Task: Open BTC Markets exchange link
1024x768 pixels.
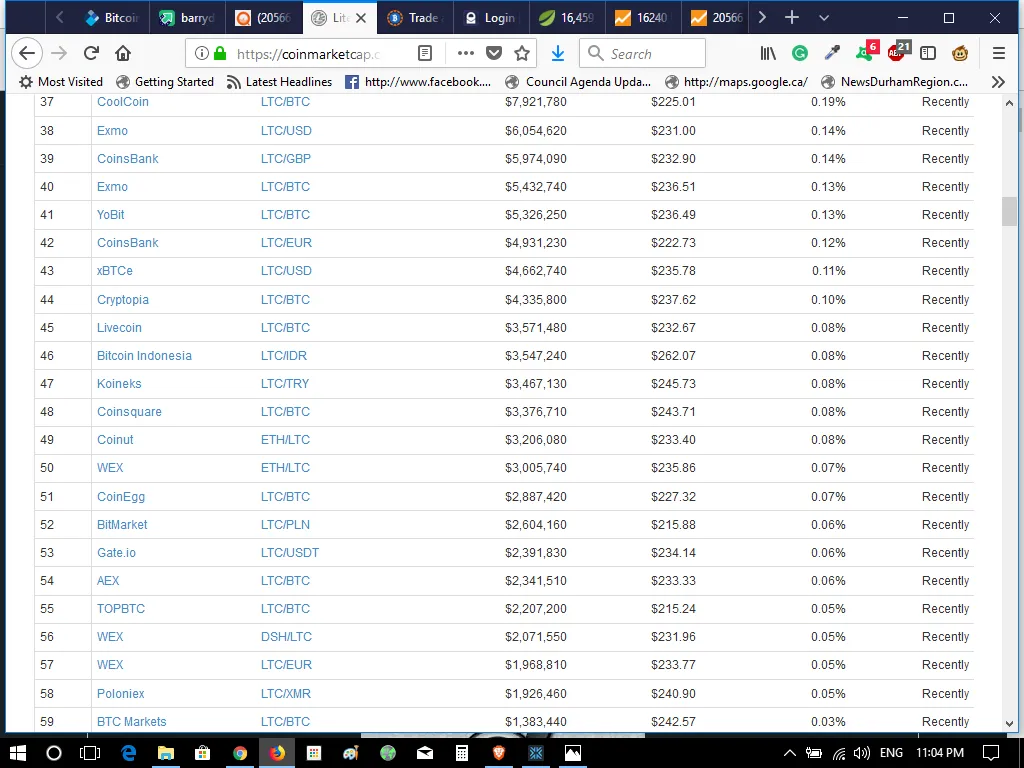Action: (x=132, y=722)
